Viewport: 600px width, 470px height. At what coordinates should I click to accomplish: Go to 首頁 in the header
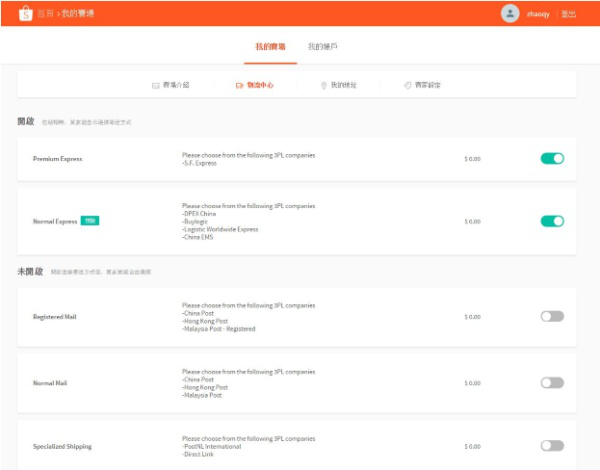point(45,14)
